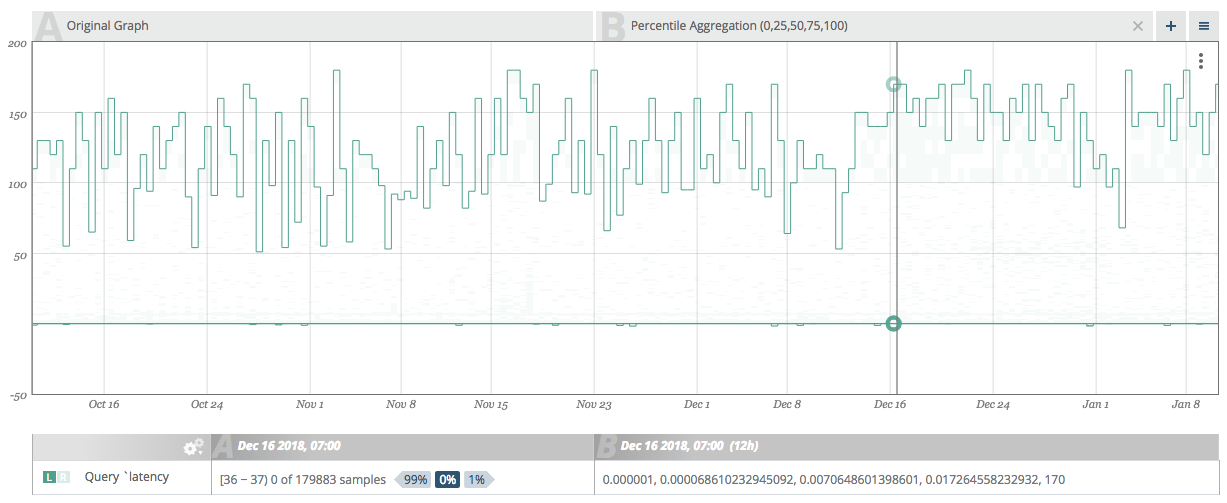This screenshot has width=1227, height=503.
Task: Toggle the L left-axis indicator
Action: pyautogui.click(x=48, y=479)
